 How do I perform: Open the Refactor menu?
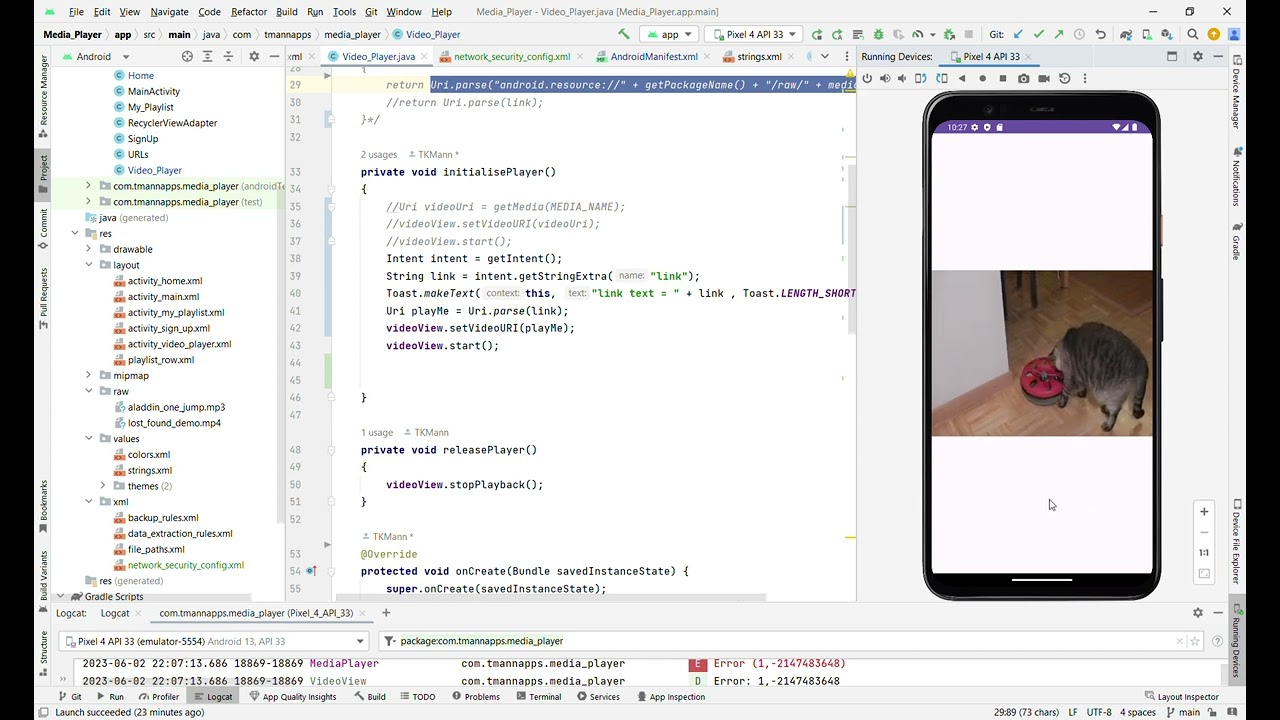pyautogui.click(x=249, y=12)
